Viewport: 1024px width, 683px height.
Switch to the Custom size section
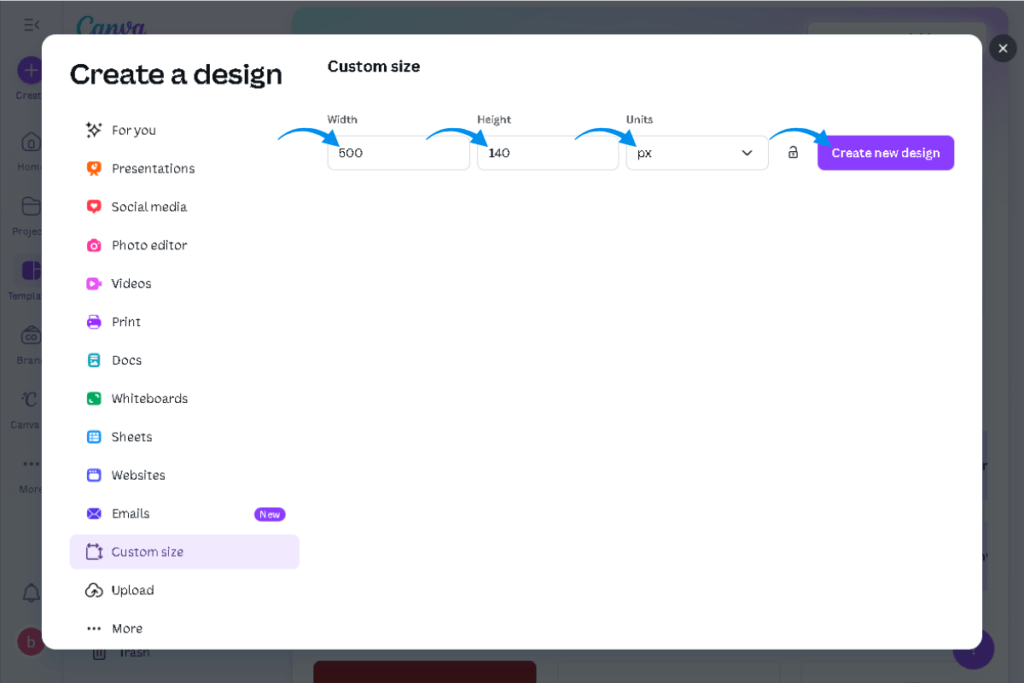click(184, 551)
